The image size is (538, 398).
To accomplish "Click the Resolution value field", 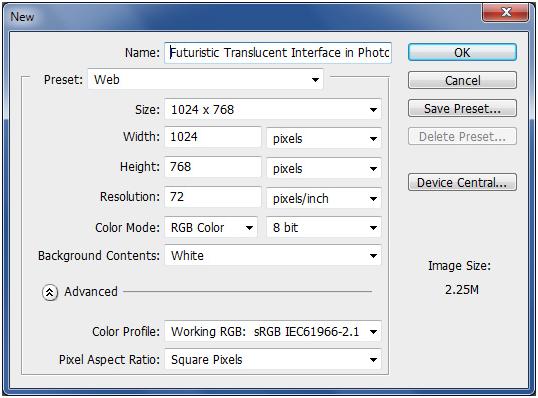I will click(213, 197).
